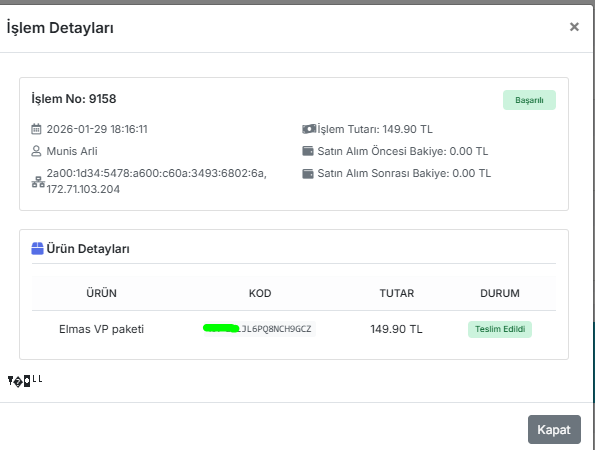595x450 pixels.
Task: Click the ÜRÜN column header
Action: tap(101, 293)
